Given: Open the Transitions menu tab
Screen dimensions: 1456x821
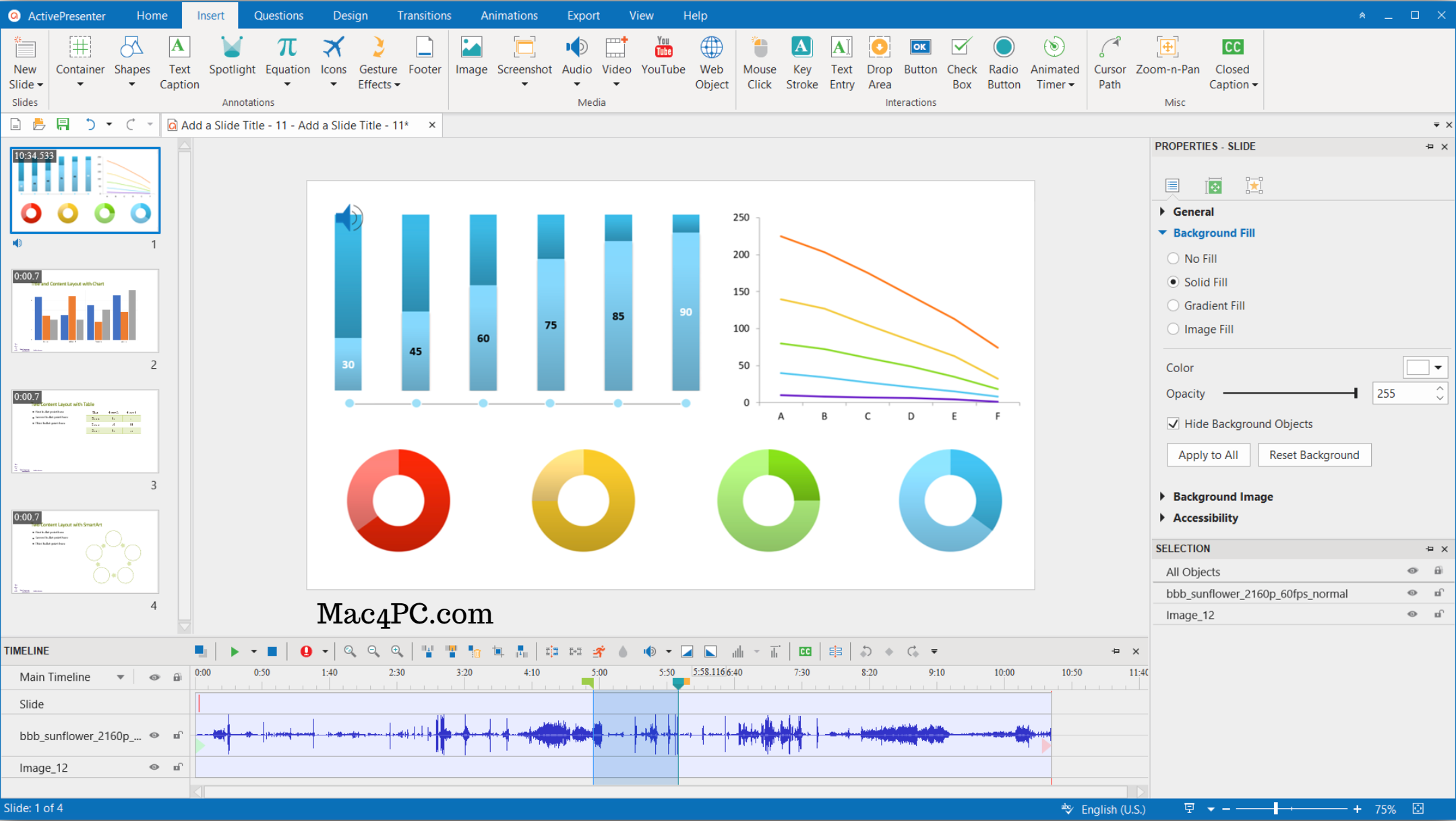Looking at the screenshot, I should pyautogui.click(x=423, y=14).
